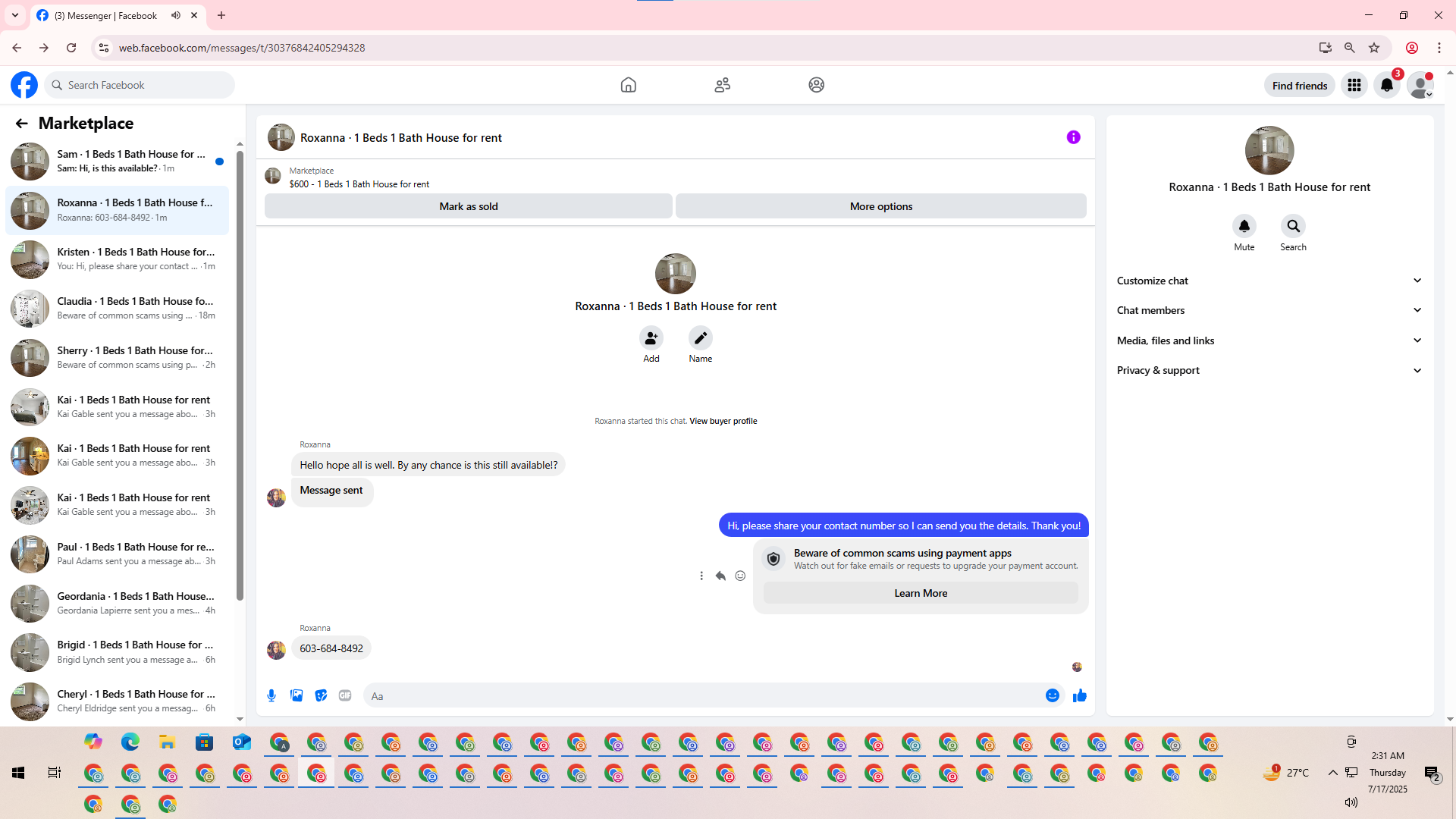Open the View buyer profile link
Screen dimensions: 1456x819
[x=723, y=422]
